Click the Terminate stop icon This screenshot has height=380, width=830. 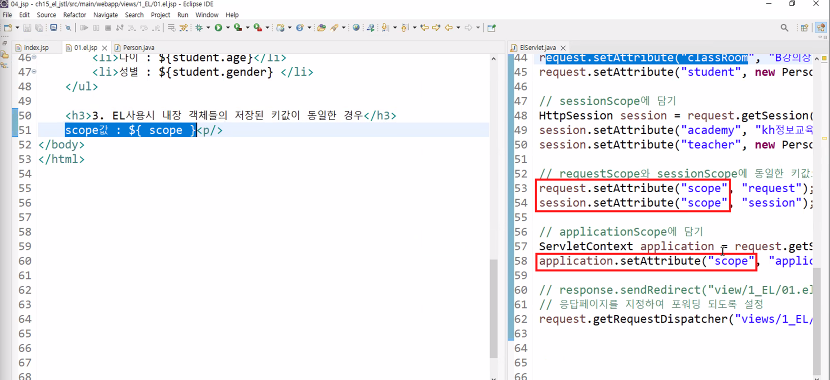coord(108,28)
